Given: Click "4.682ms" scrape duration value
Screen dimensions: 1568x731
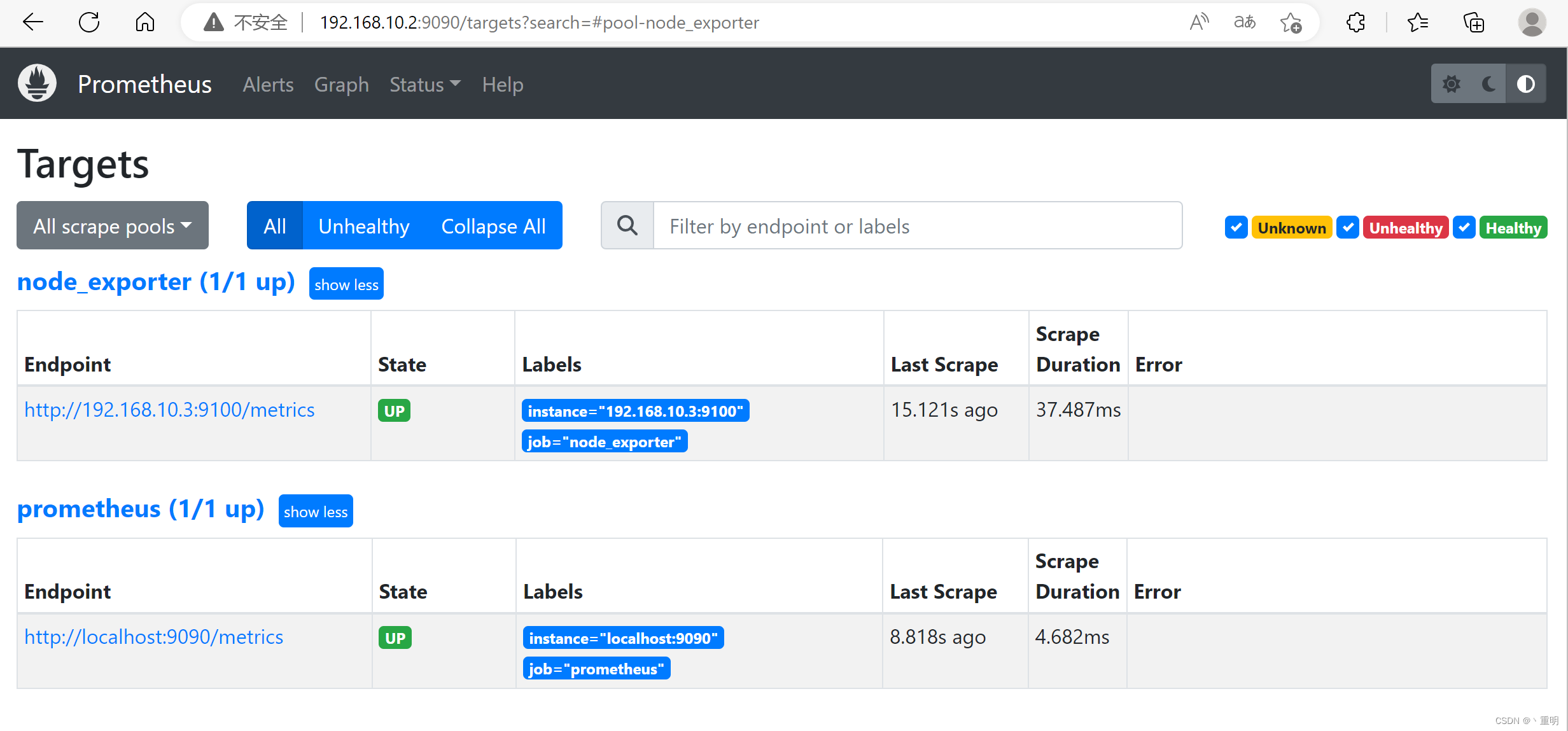Looking at the screenshot, I should (1072, 637).
